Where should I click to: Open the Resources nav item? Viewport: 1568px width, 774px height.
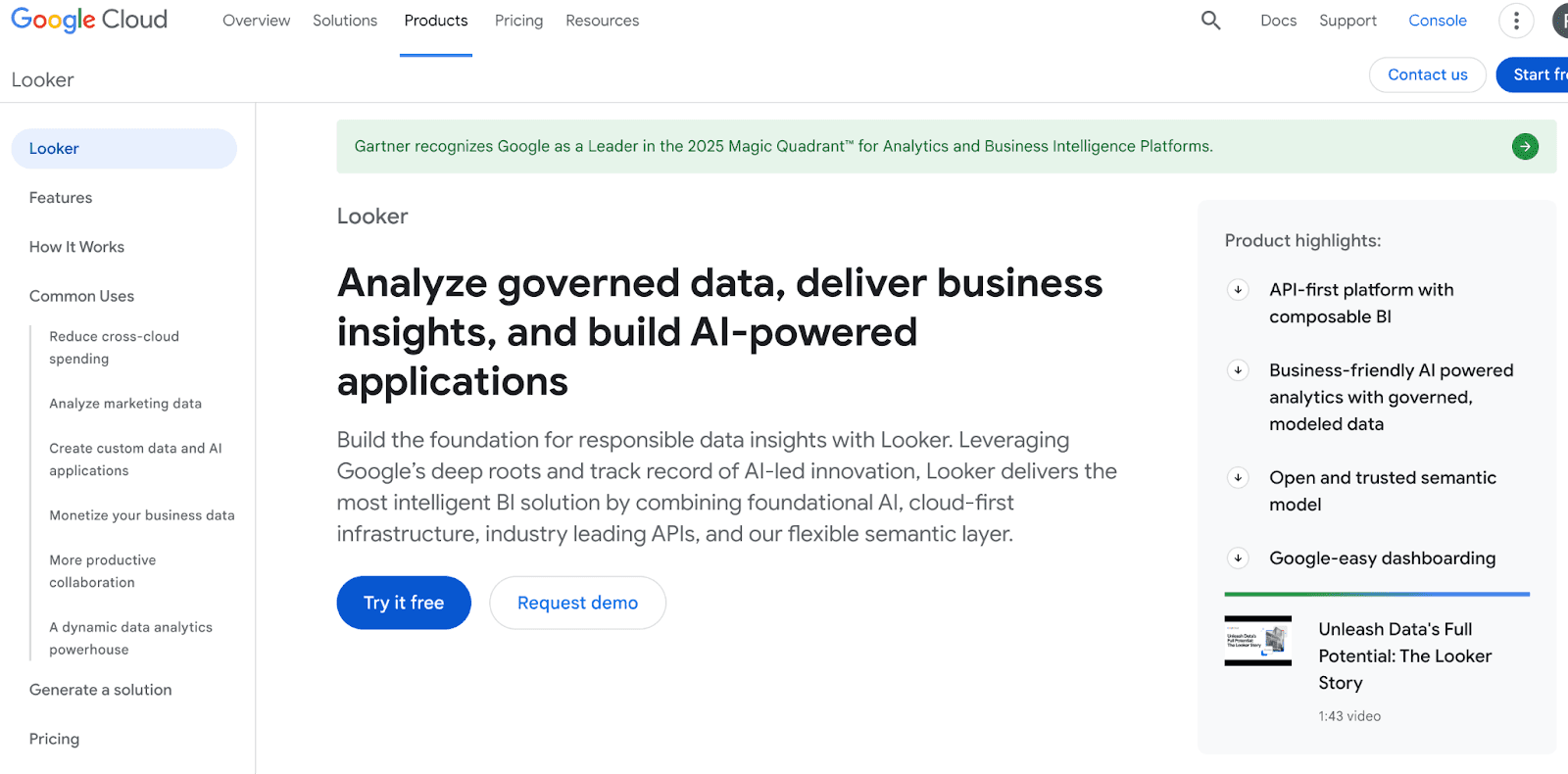[x=602, y=21]
